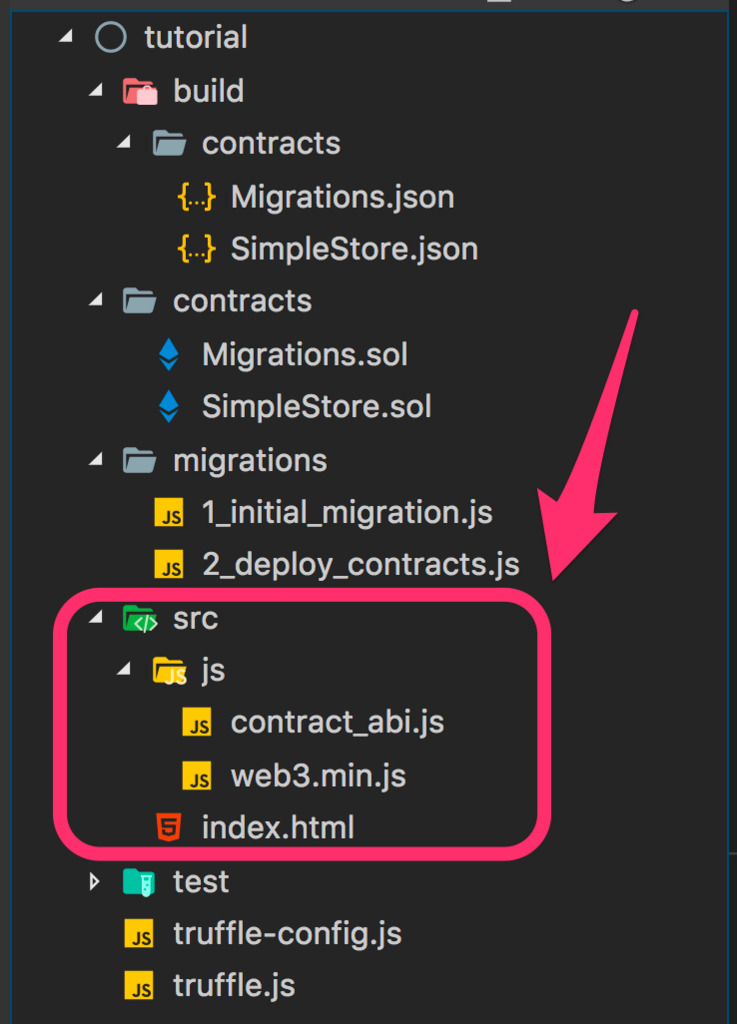Click the JS icon beside 2_deploy_contracts.js
Viewport: 737px width, 1024px height.
click(169, 564)
